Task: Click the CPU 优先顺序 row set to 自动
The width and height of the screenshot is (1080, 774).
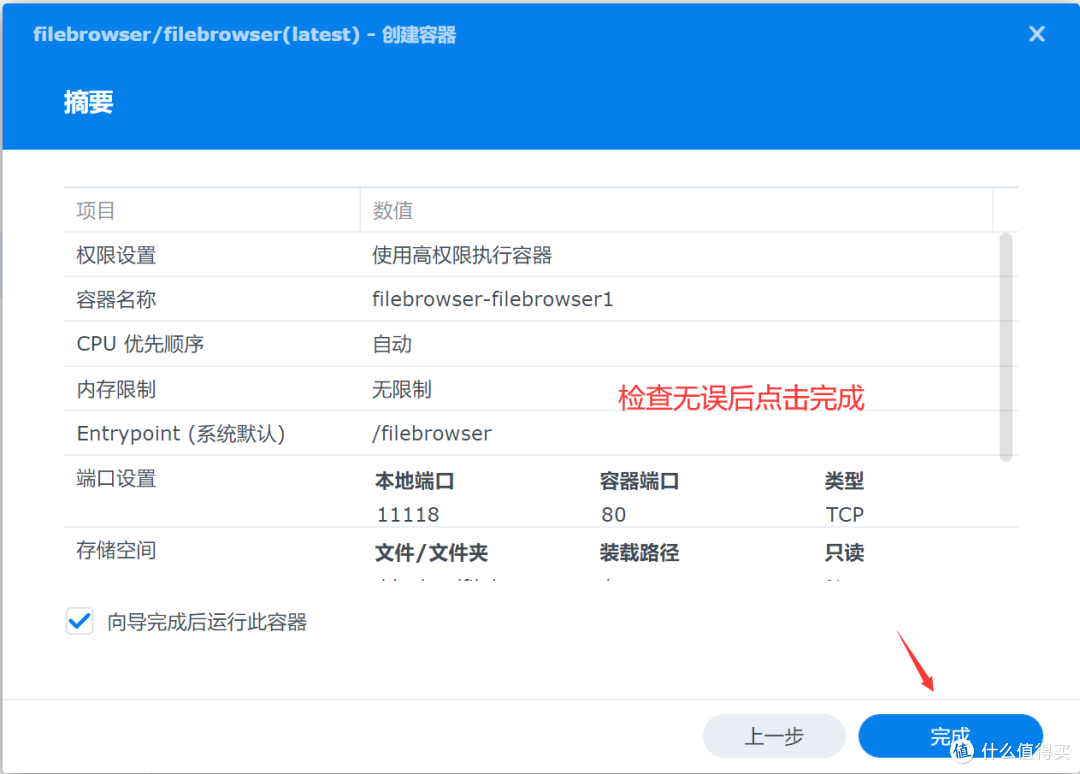Action: pos(300,344)
